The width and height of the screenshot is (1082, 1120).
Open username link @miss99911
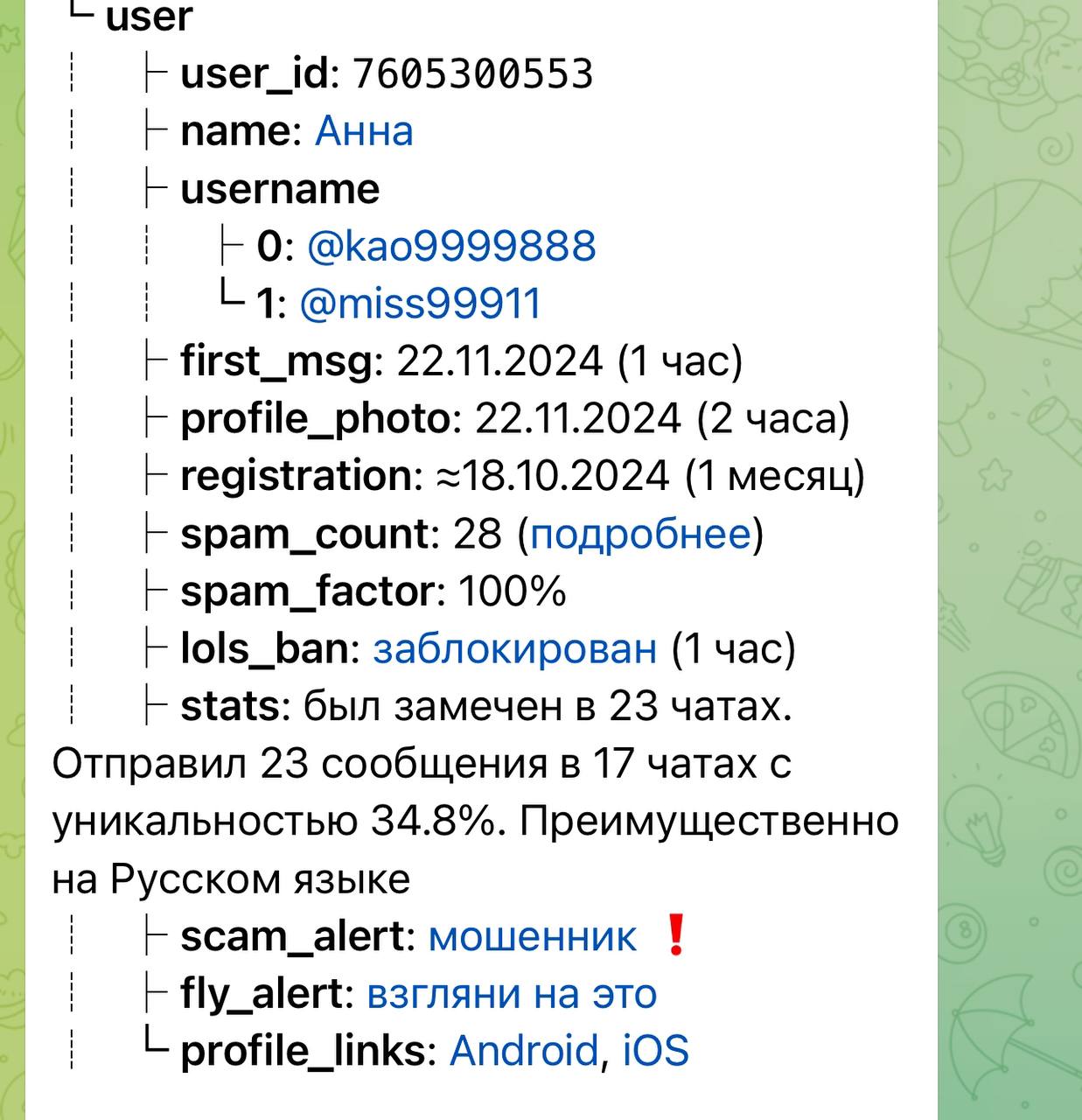[x=421, y=304]
